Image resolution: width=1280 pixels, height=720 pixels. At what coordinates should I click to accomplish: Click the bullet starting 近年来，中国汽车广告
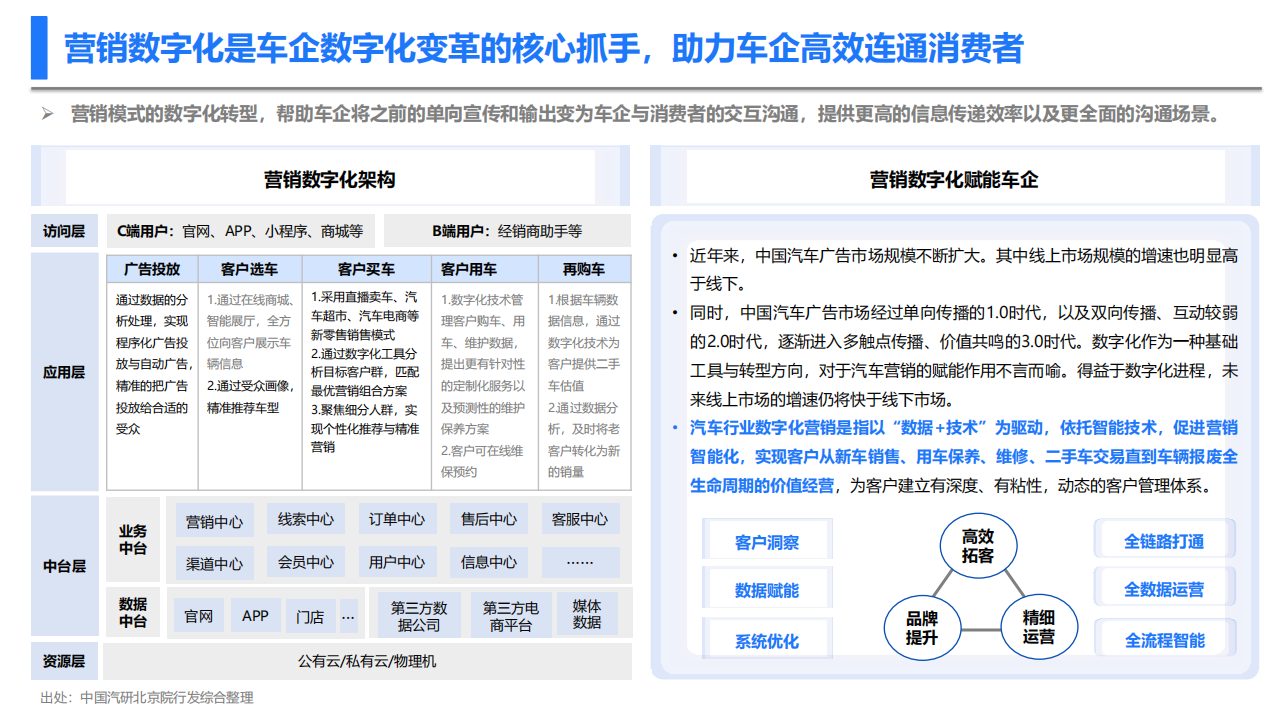click(x=964, y=269)
